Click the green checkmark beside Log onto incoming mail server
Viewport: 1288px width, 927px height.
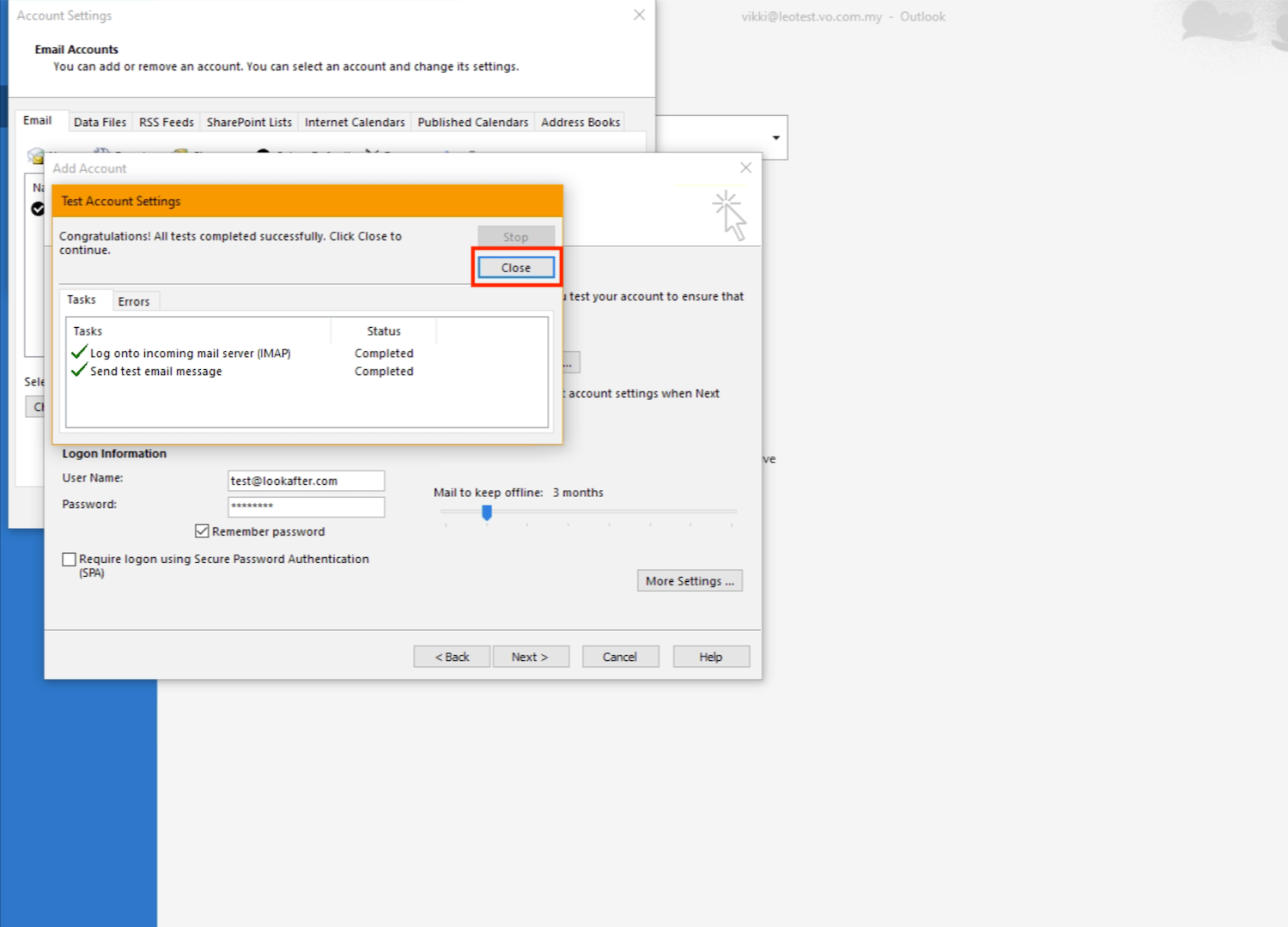pos(79,352)
